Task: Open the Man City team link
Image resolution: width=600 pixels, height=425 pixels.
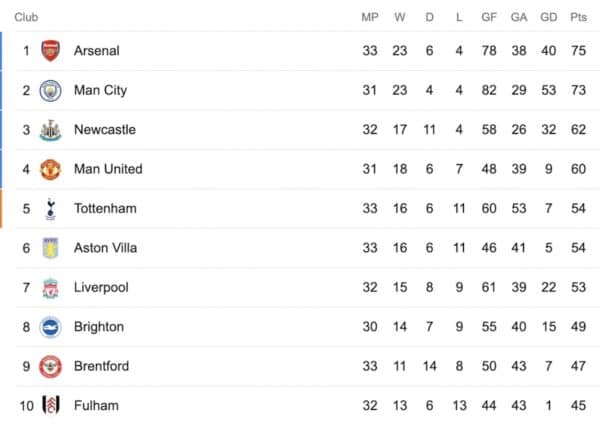Action: click(100, 91)
